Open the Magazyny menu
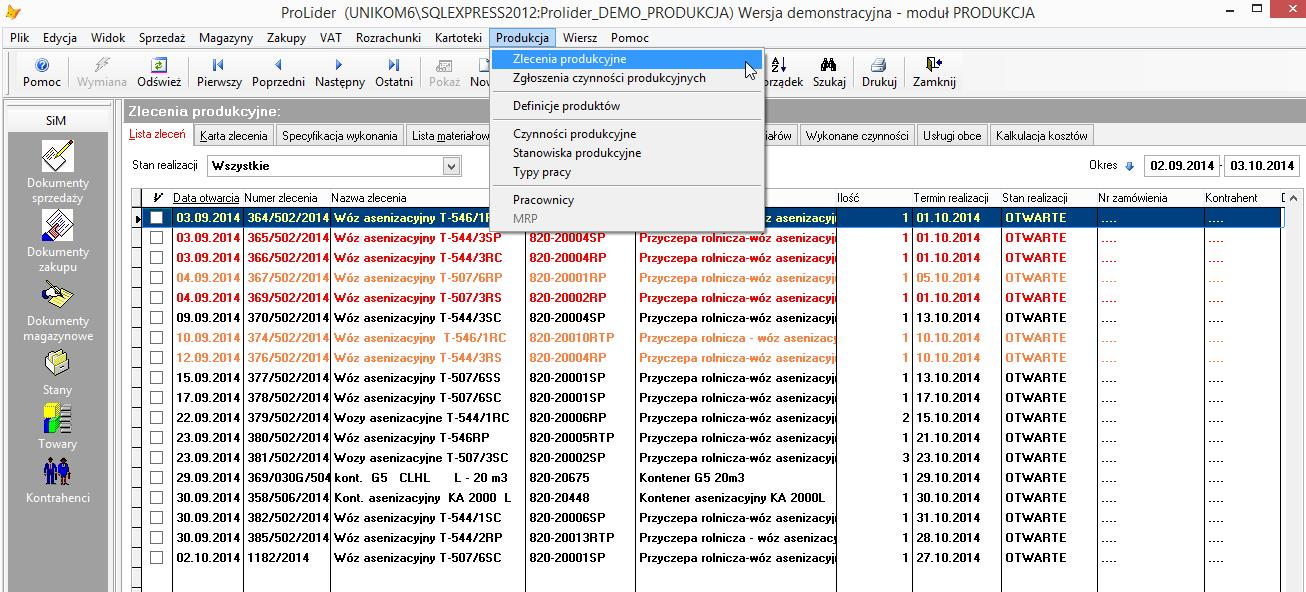This screenshot has height=592, width=1306. pyautogui.click(x=225, y=37)
